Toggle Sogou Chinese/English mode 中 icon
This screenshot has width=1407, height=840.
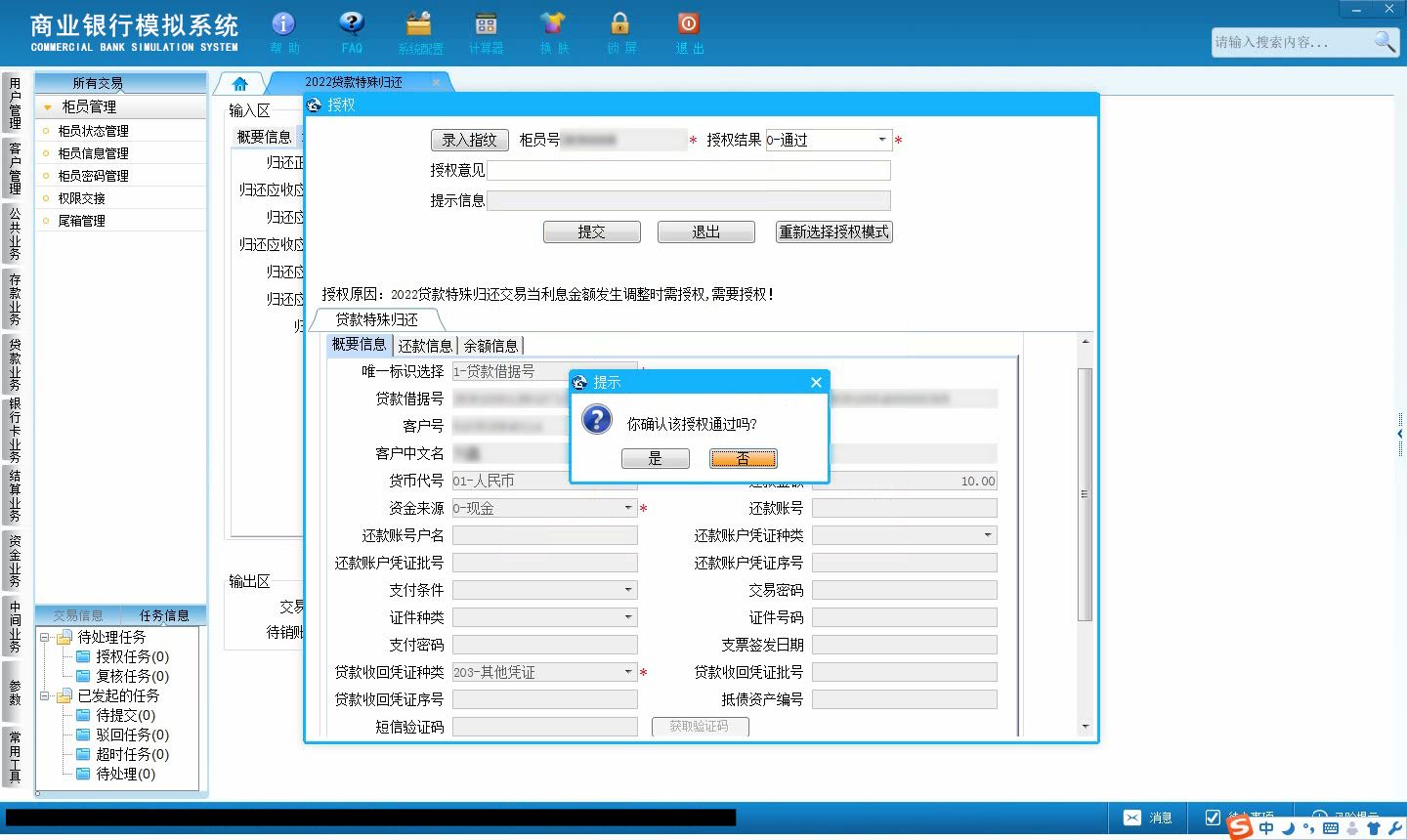point(1267,828)
